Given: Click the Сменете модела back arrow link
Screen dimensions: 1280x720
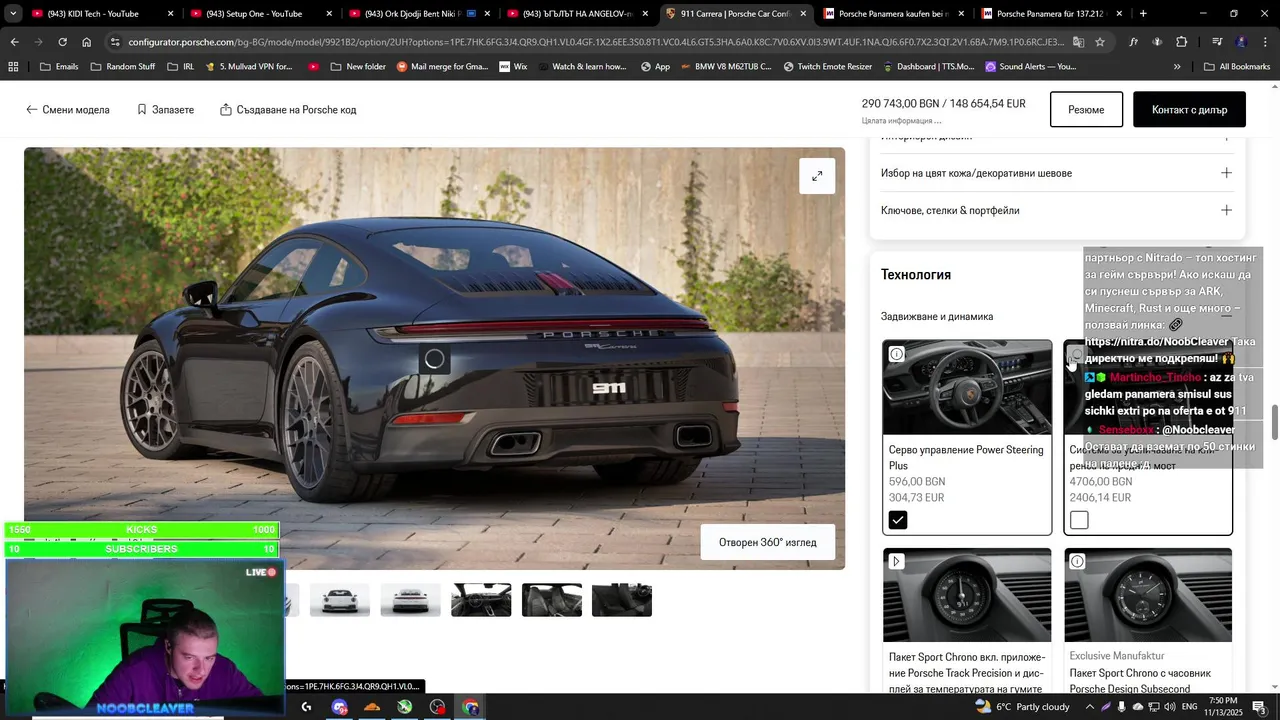Looking at the screenshot, I should (x=68, y=110).
